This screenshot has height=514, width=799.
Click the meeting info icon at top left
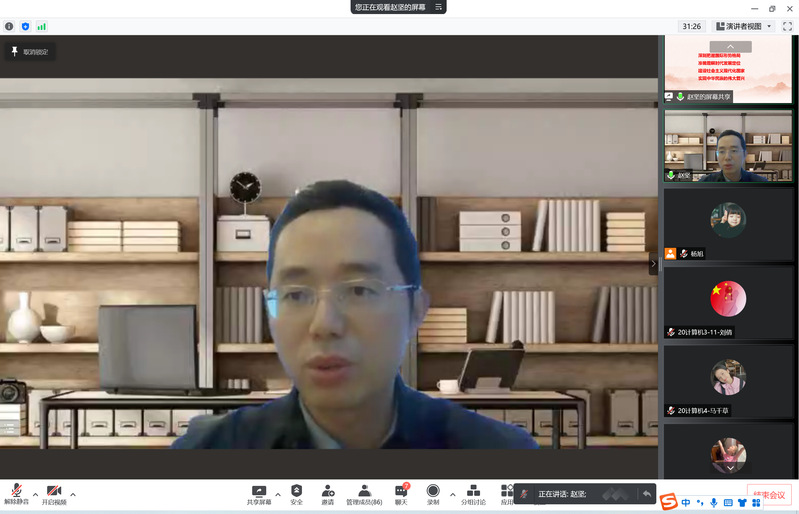[x=9, y=26]
